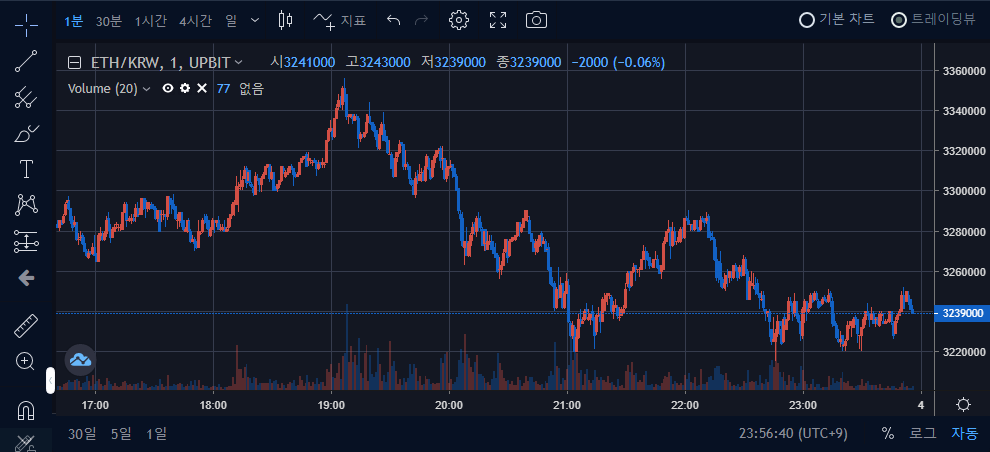
Task: Open timezone menu 23:56:40 (UTC+9)
Action: [793, 434]
